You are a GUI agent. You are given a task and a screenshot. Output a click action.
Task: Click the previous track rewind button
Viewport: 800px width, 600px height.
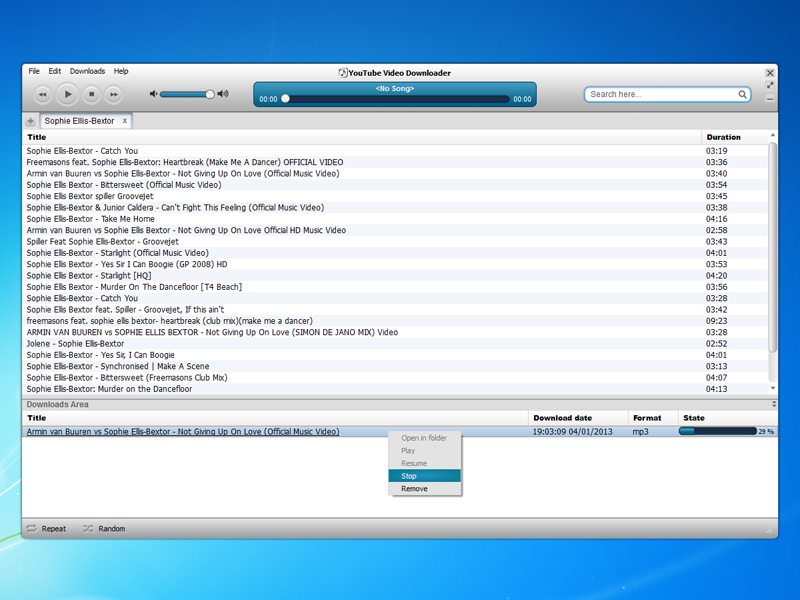(43, 94)
